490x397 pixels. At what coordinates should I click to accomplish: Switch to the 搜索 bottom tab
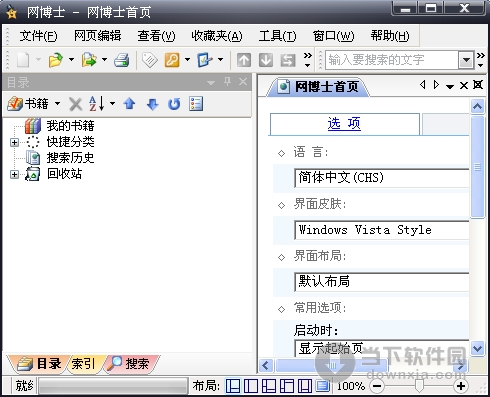[x=131, y=364]
